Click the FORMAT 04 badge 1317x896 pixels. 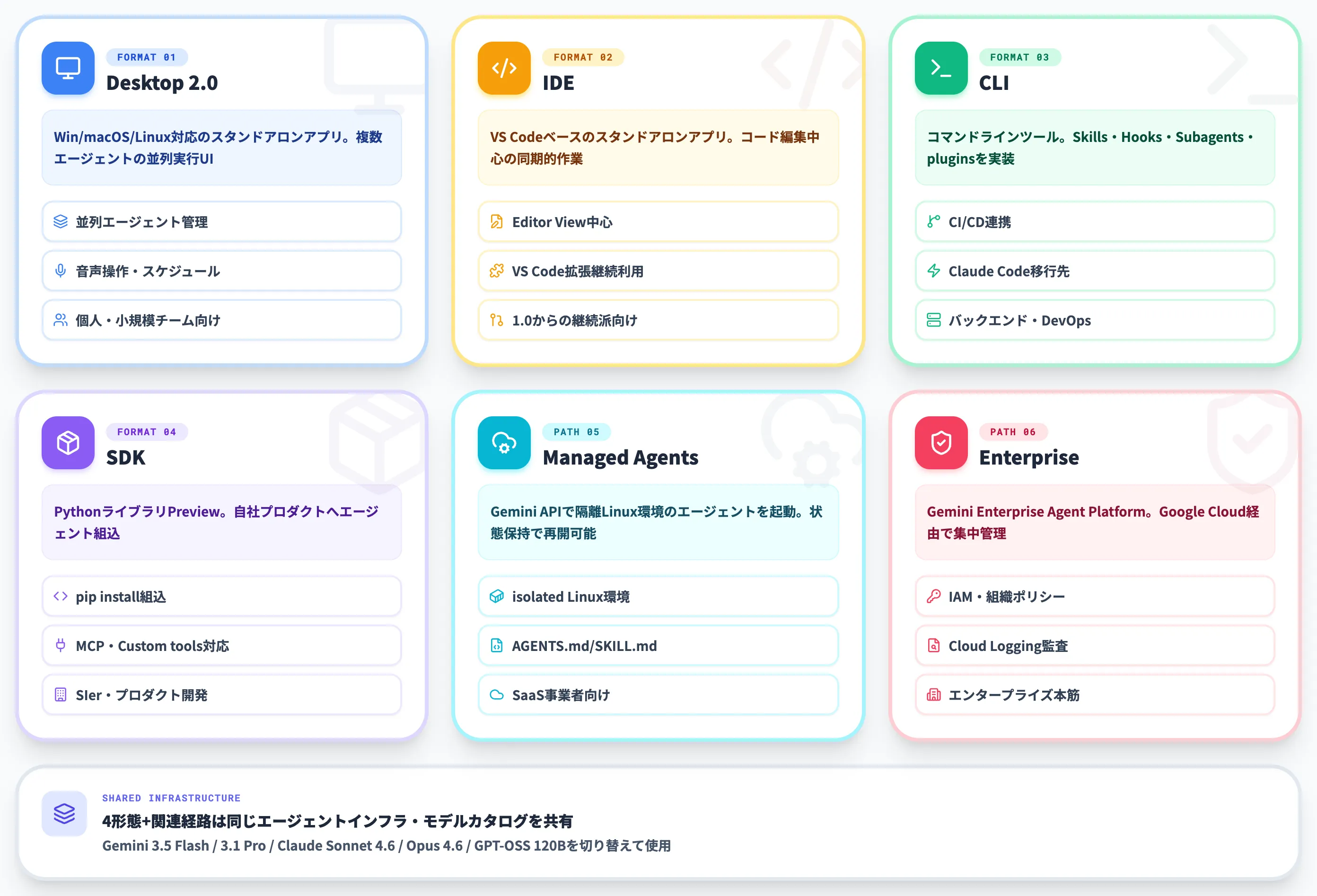click(147, 432)
